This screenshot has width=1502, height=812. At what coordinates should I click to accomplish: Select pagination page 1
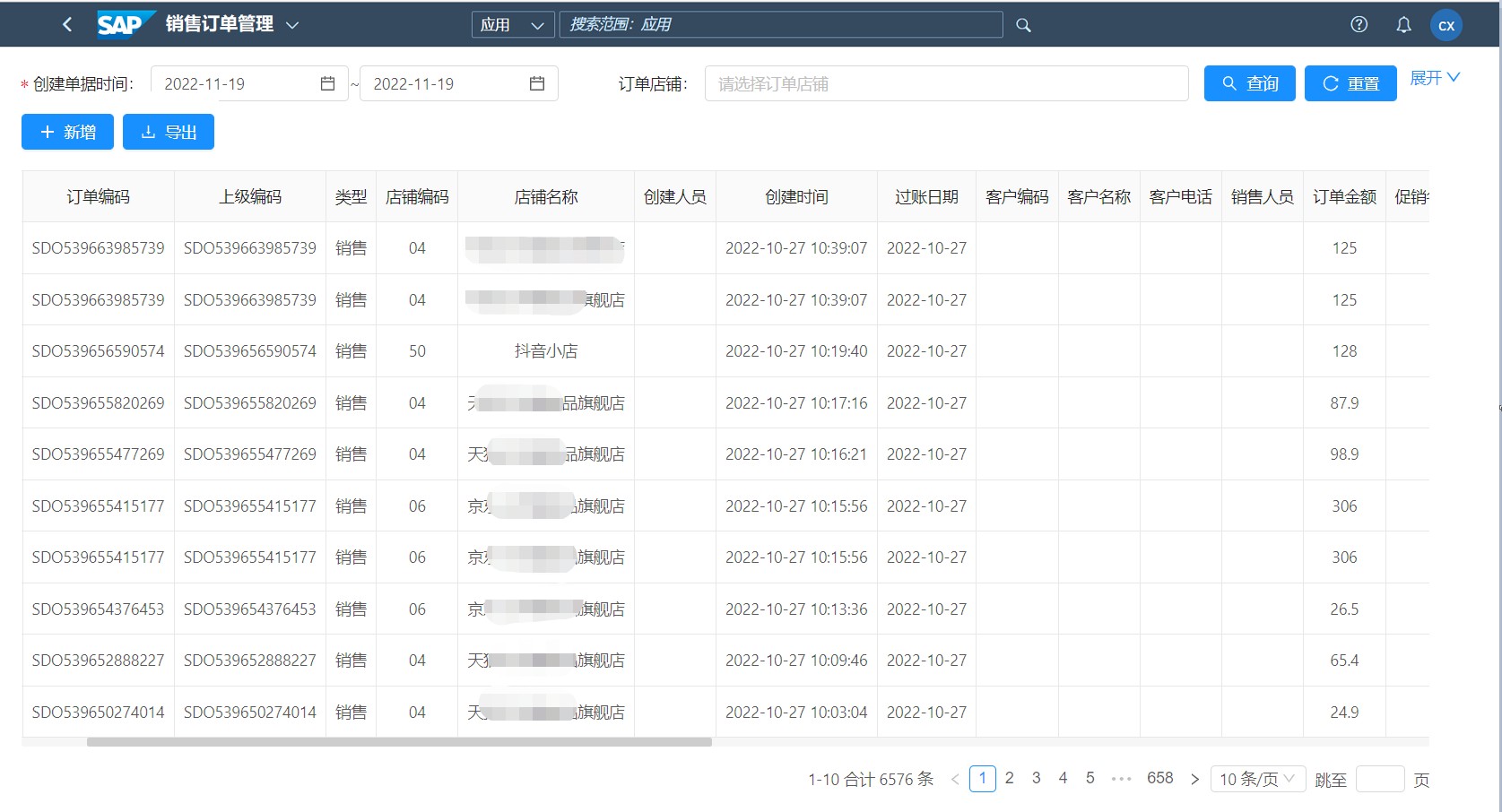click(x=983, y=778)
